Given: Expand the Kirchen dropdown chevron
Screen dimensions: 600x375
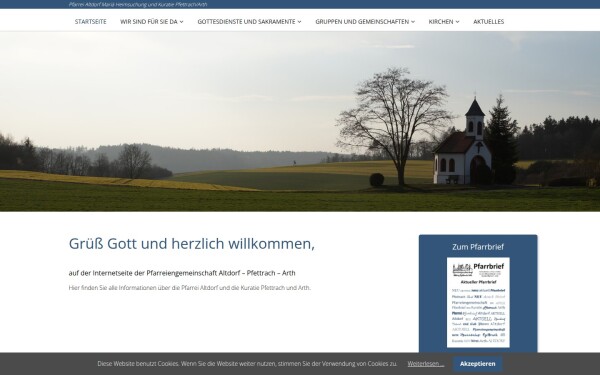Looking at the screenshot, I should (x=457, y=22).
